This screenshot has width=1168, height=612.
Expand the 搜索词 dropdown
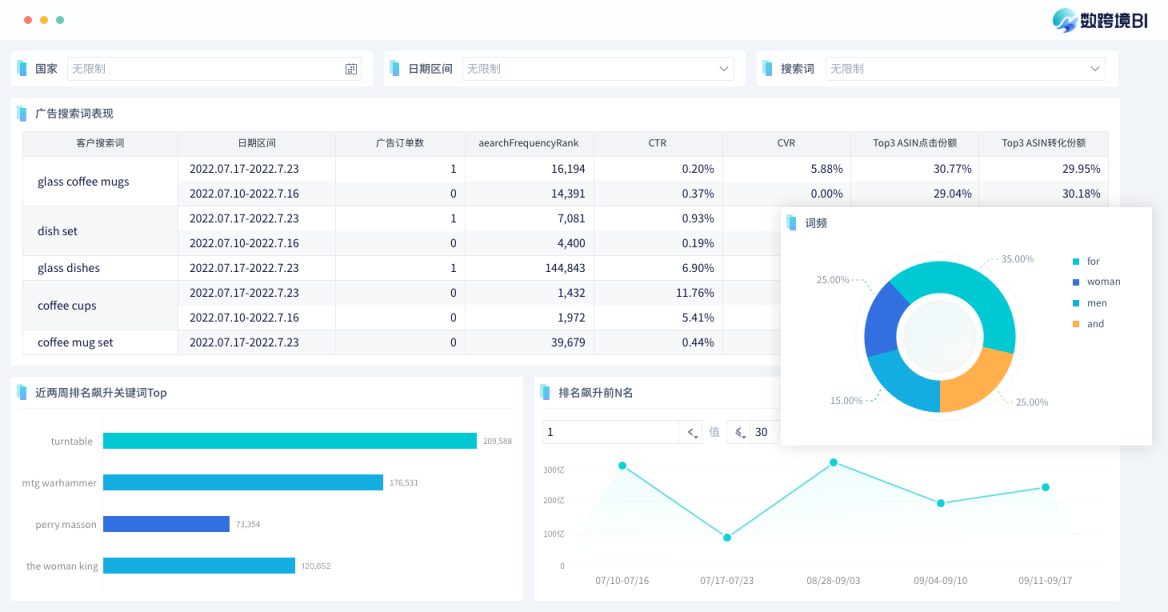point(1095,69)
